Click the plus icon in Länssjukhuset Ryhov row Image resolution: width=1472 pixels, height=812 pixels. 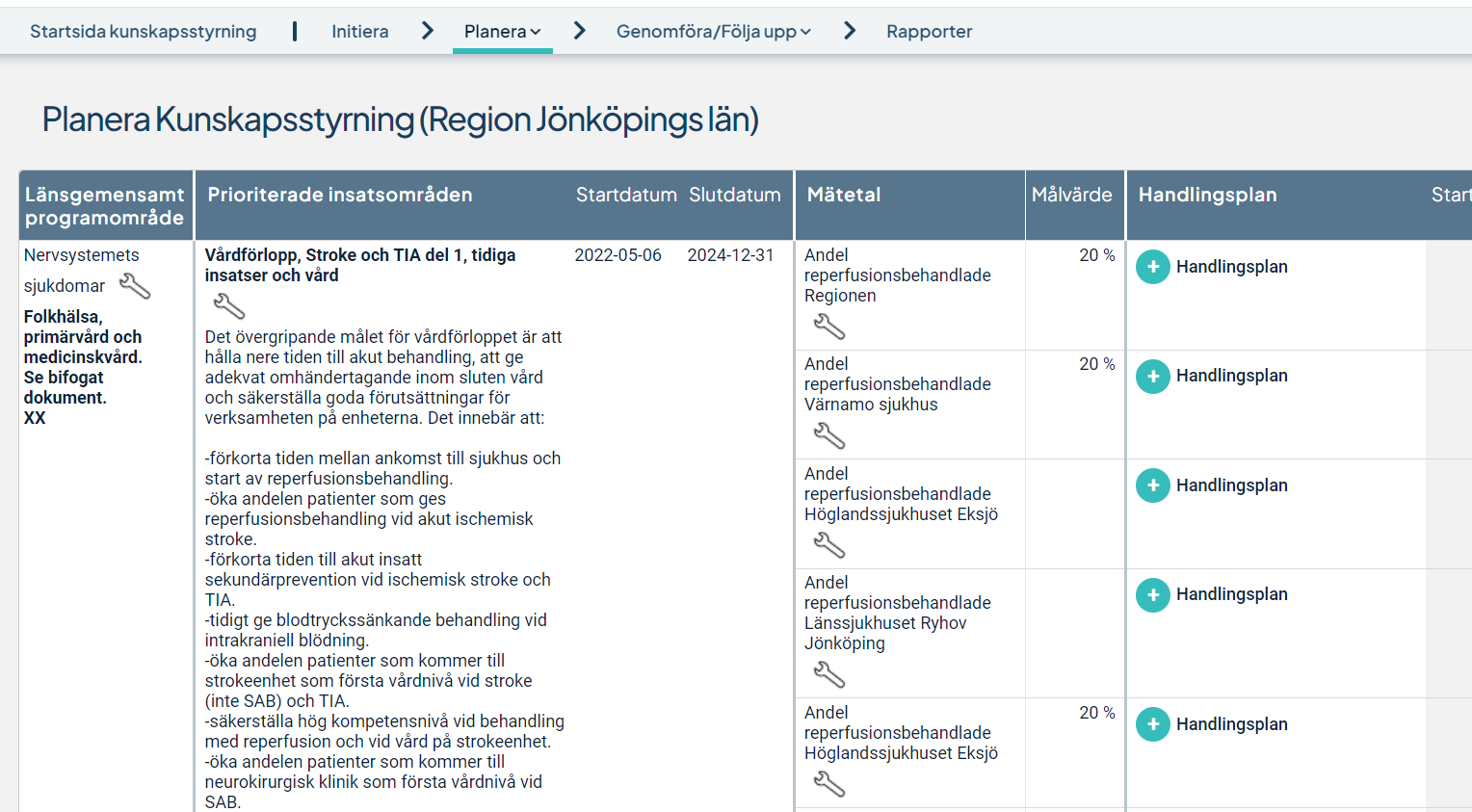tap(1153, 594)
